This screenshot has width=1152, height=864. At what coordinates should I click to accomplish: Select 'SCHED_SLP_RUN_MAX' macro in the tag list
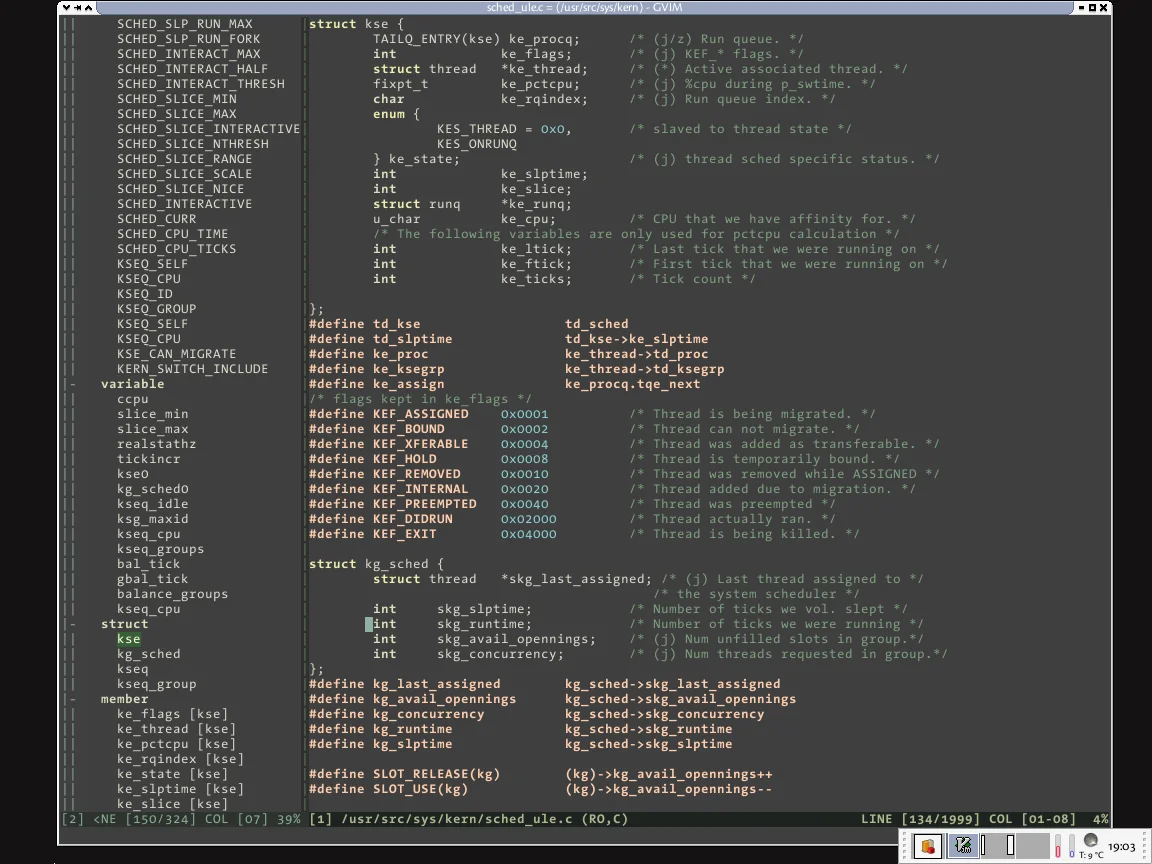(x=184, y=24)
